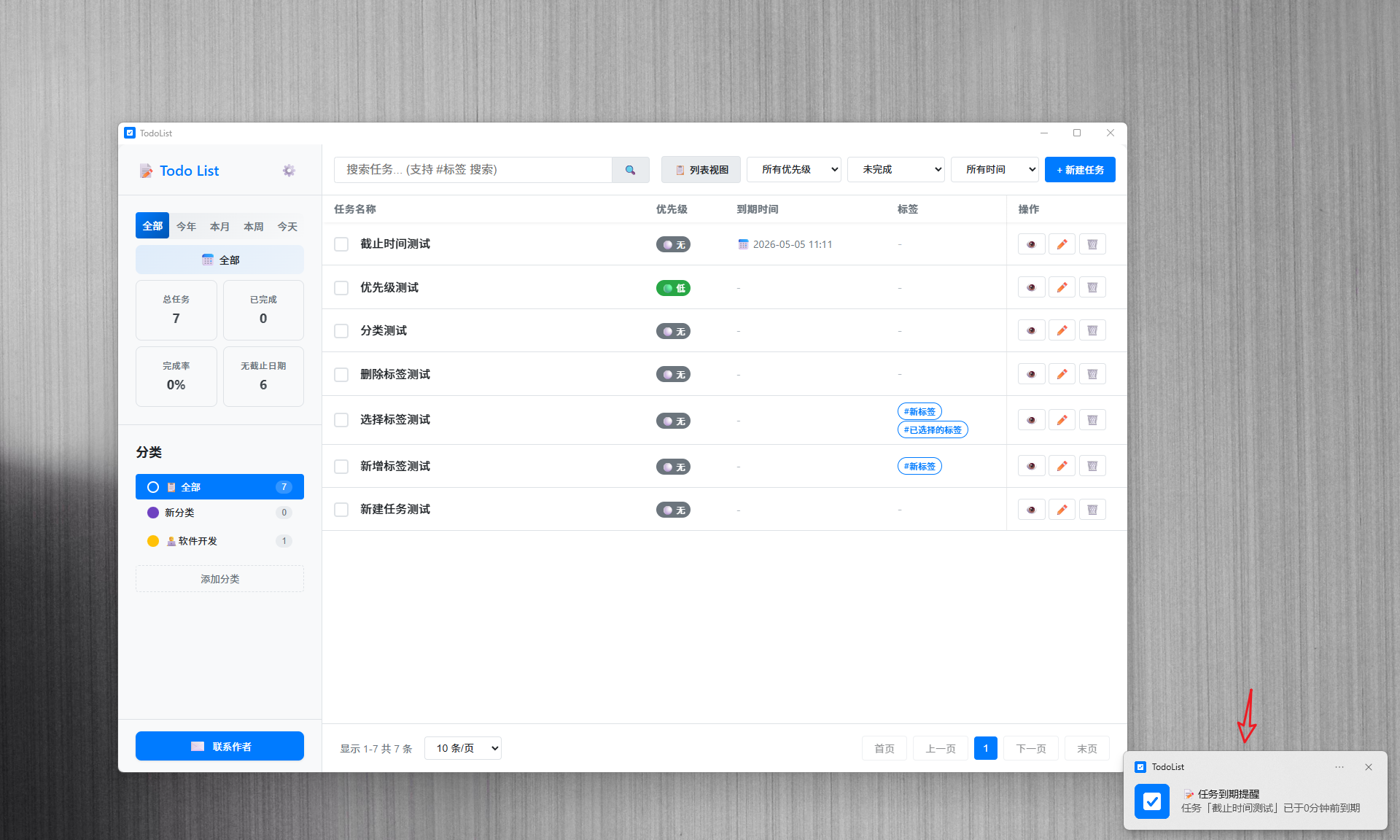Select the 今天 time tab
The height and width of the screenshot is (840, 1400).
coord(287,226)
